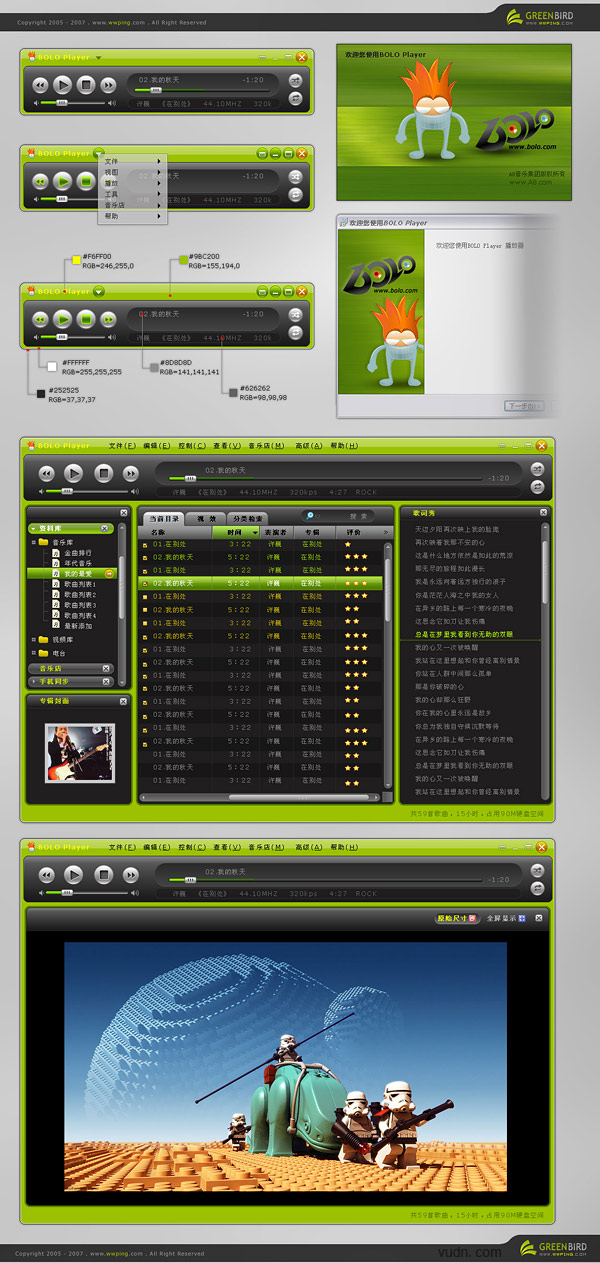Toggle repeat in the music library window

(538, 486)
